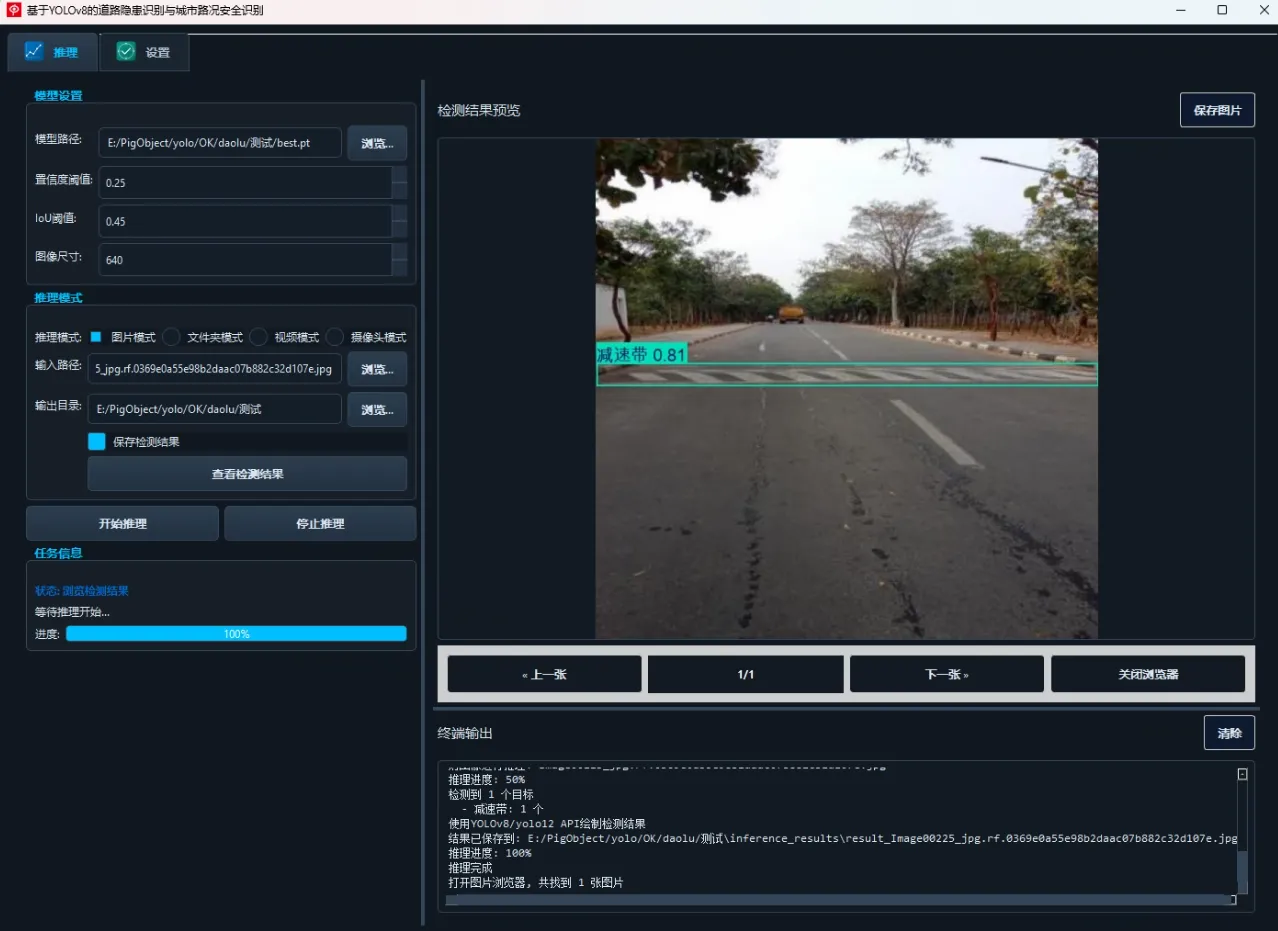Open the 设置 tab
This screenshot has width=1278, height=931.
[x=144, y=52]
